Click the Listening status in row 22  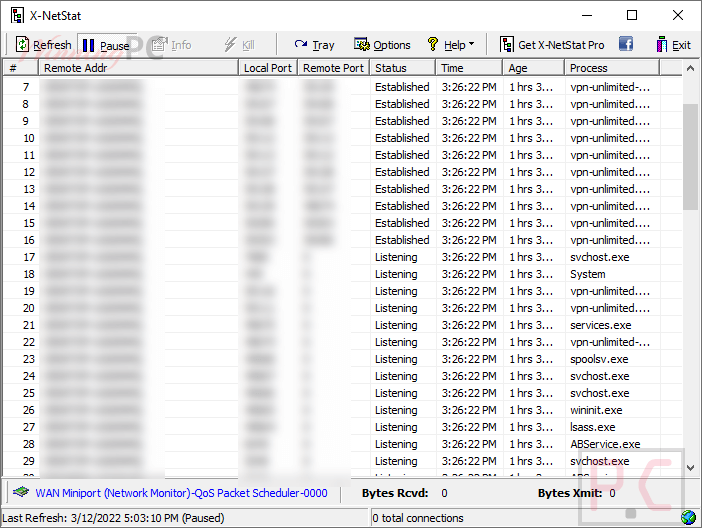coord(396,342)
